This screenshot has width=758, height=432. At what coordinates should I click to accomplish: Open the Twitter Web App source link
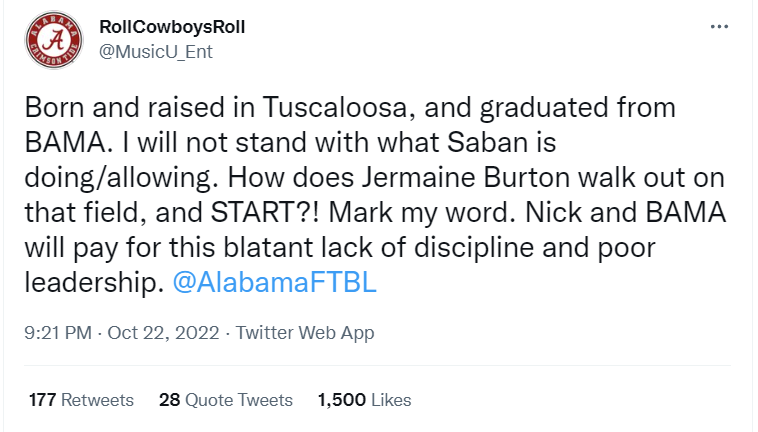click(304, 332)
